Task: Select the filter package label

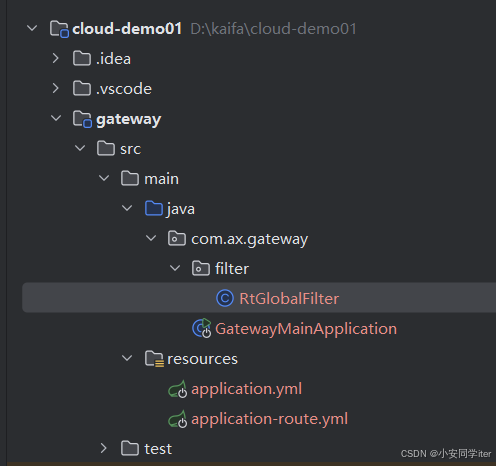Action: pos(232,268)
